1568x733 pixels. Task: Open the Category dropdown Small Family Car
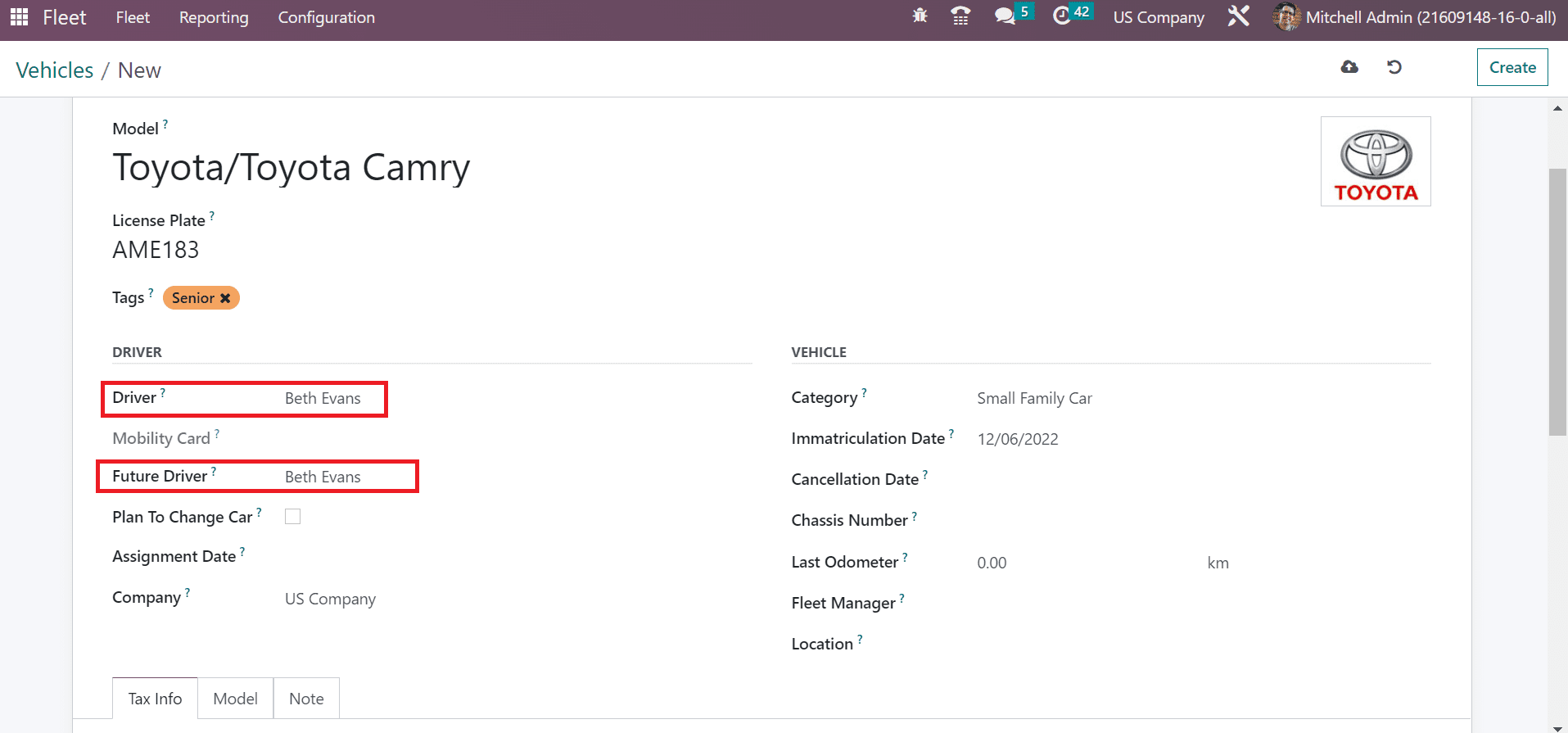1204,398
